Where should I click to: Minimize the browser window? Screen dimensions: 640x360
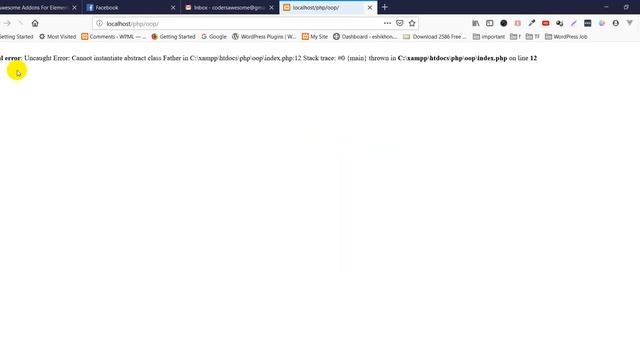click(x=606, y=7)
